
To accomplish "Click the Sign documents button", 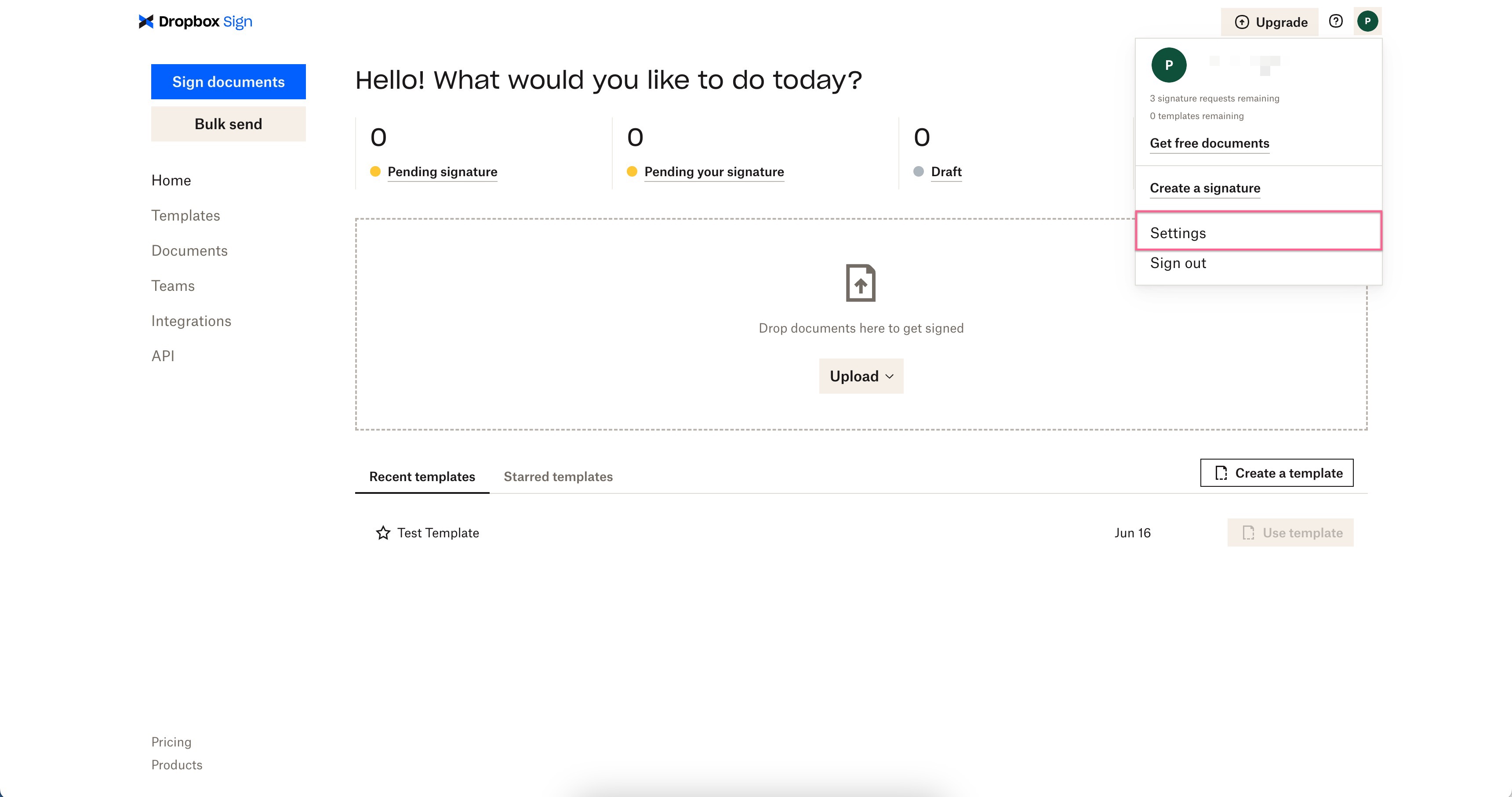I will click(x=228, y=82).
